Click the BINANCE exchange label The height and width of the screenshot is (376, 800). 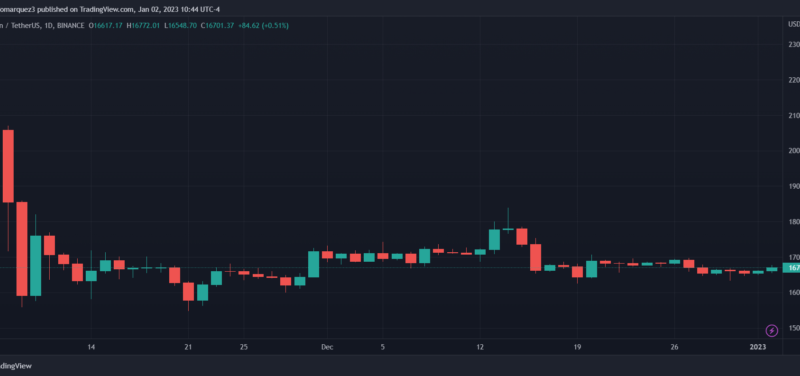click(71, 25)
